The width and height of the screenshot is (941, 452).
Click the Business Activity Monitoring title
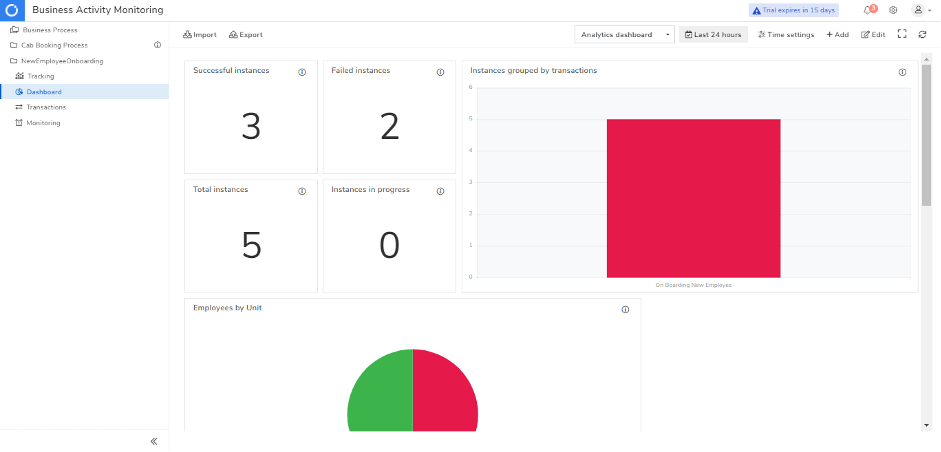97,10
